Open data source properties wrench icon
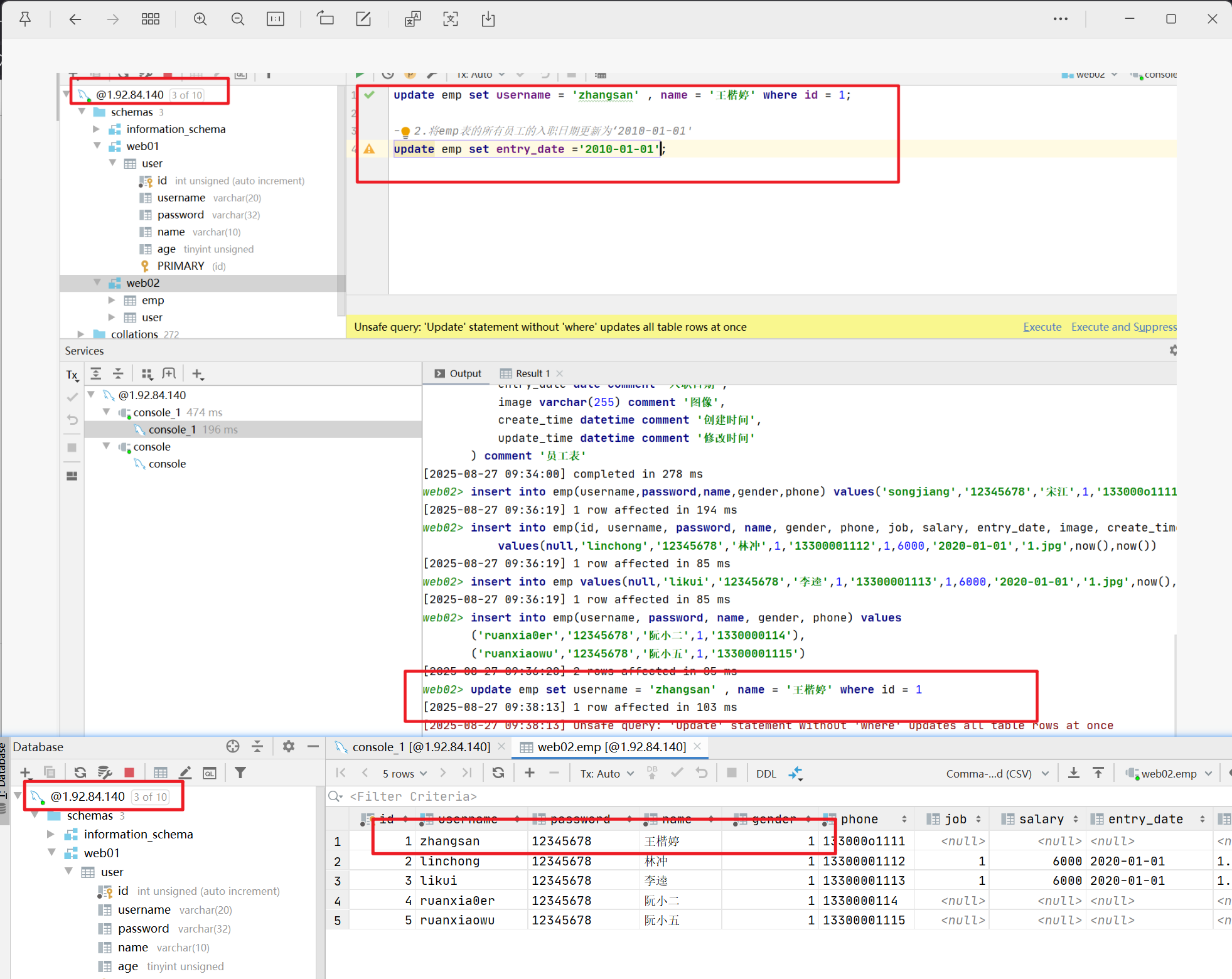The height and width of the screenshot is (979, 1232). pyautogui.click(x=105, y=773)
